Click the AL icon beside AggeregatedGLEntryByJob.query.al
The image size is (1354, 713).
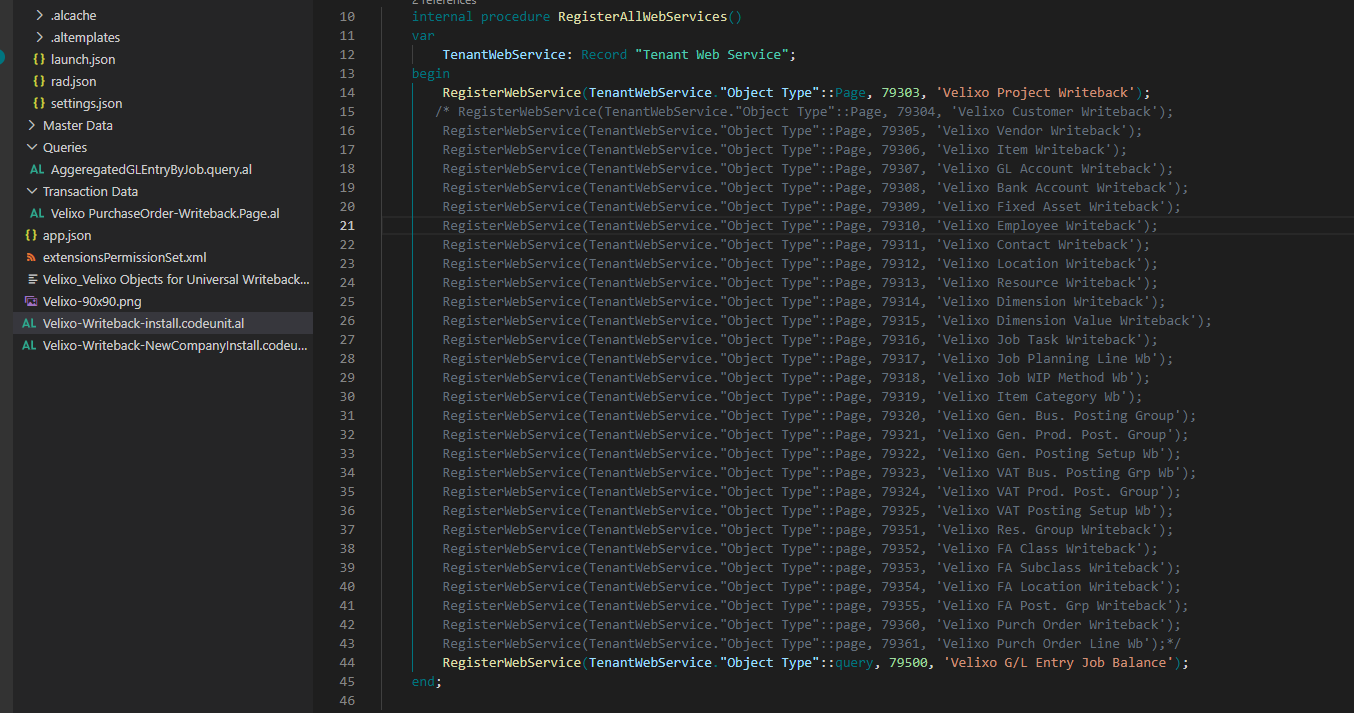[38, 169]
